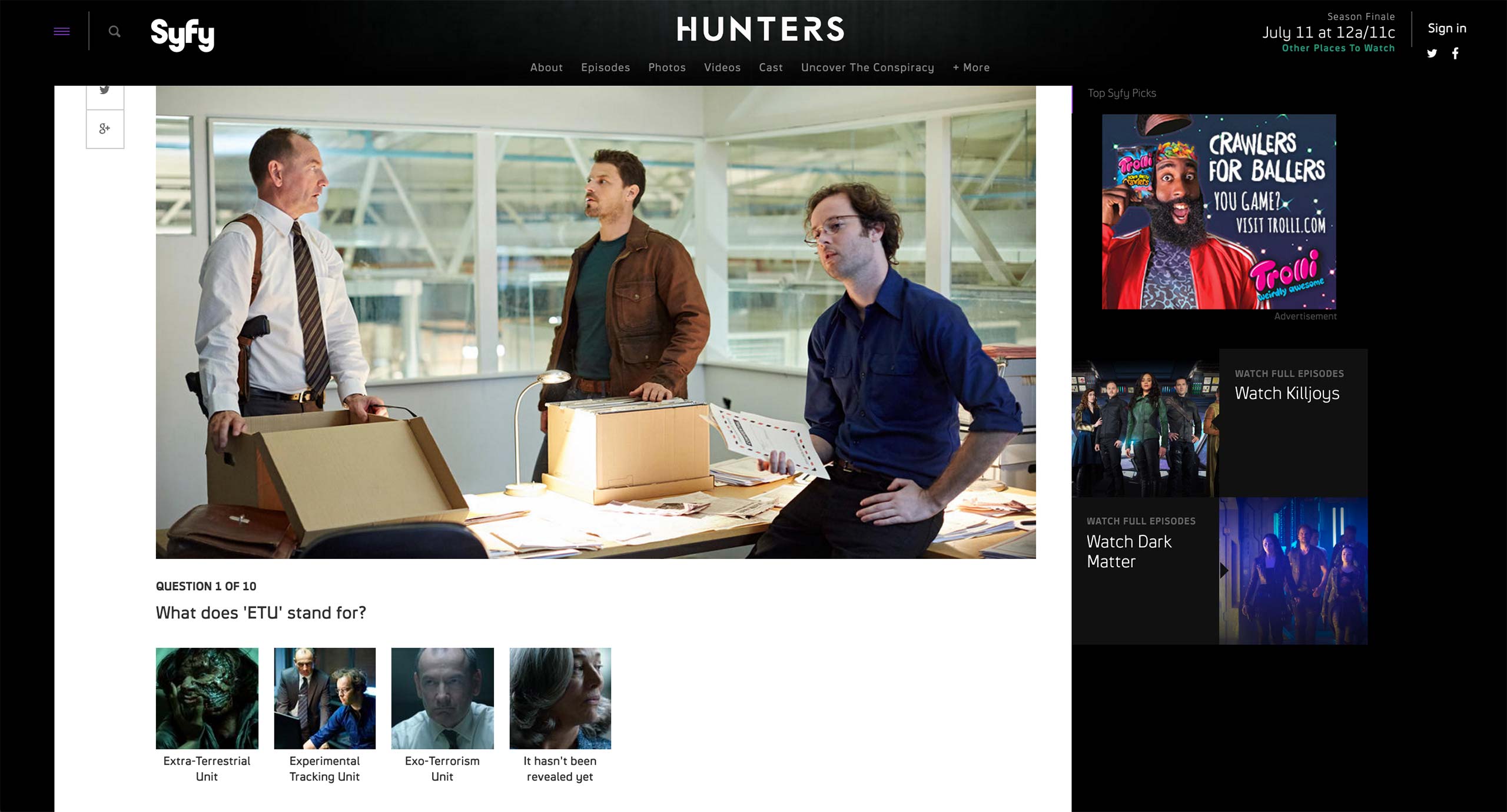Open the Episodes nav item
This screenshot has width=1507, height=812.
click(605, 68)
